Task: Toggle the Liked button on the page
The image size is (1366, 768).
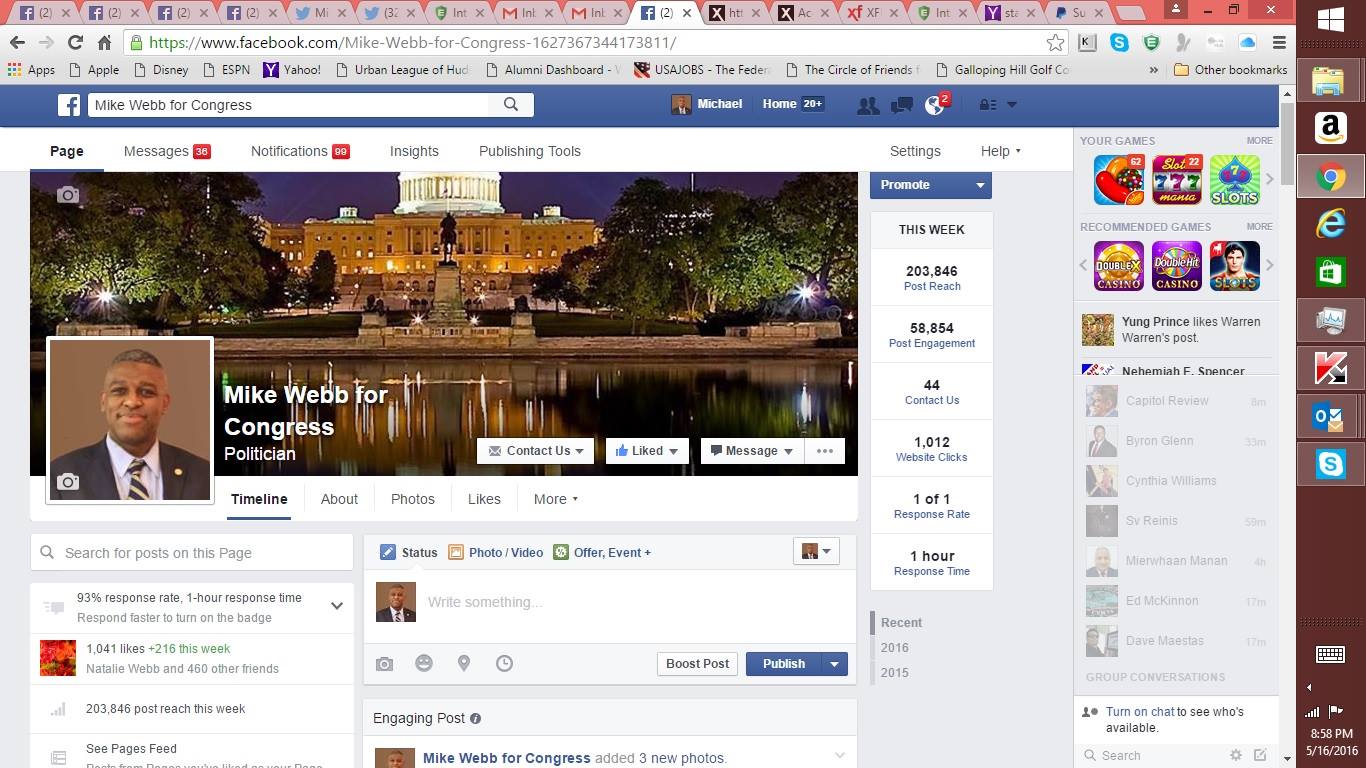Action: (647, 451)
